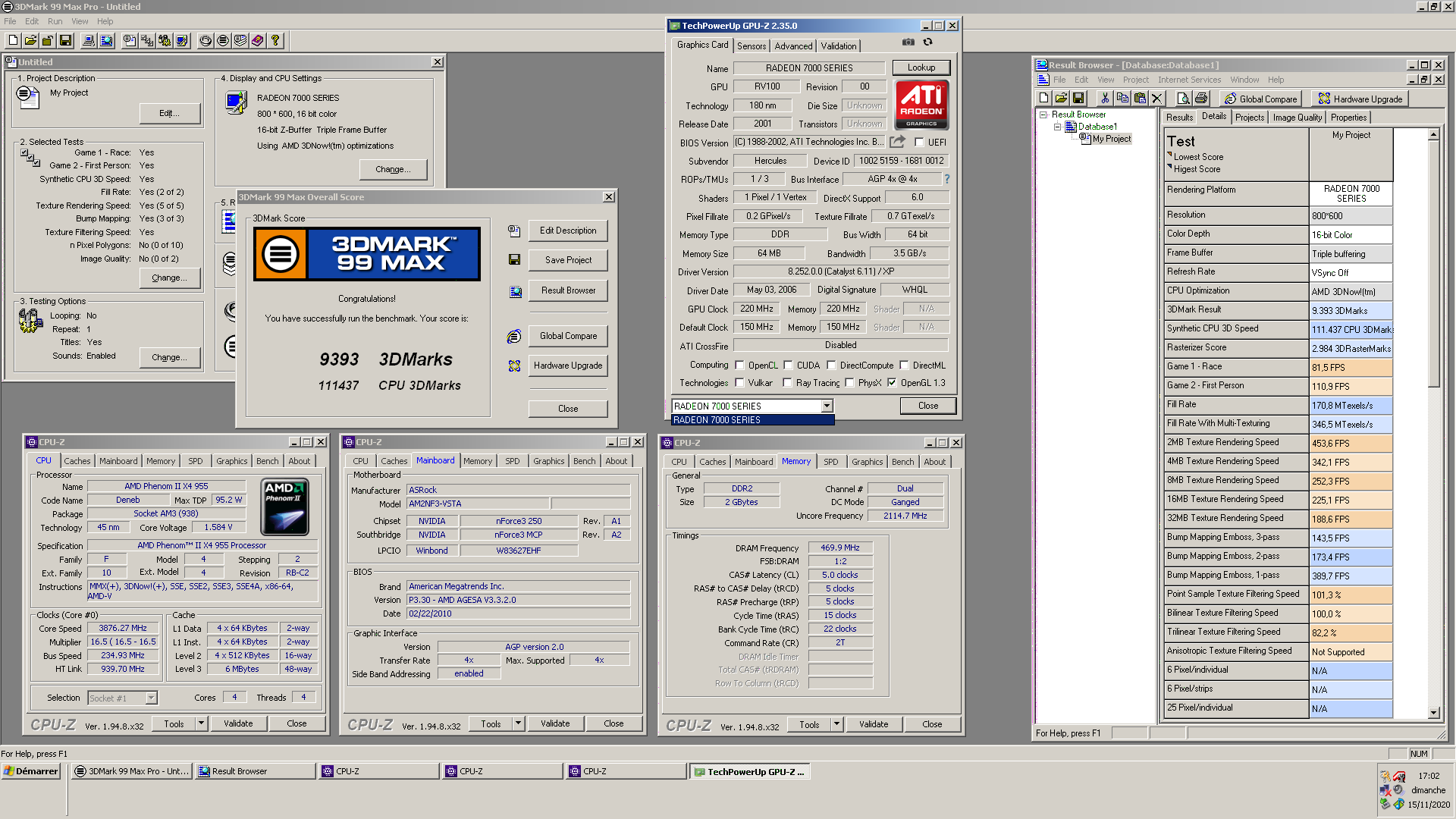Click Copy icon in Result Browser toolbar
The image size is (1456, 819).
pyautogui.click(x=1122, y=99)
